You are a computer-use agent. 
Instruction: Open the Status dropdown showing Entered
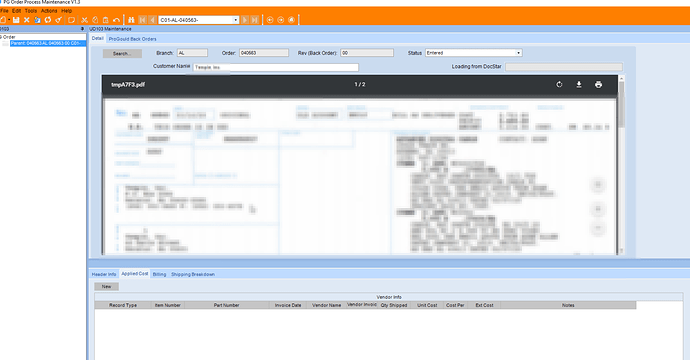[x=473, y=53]
